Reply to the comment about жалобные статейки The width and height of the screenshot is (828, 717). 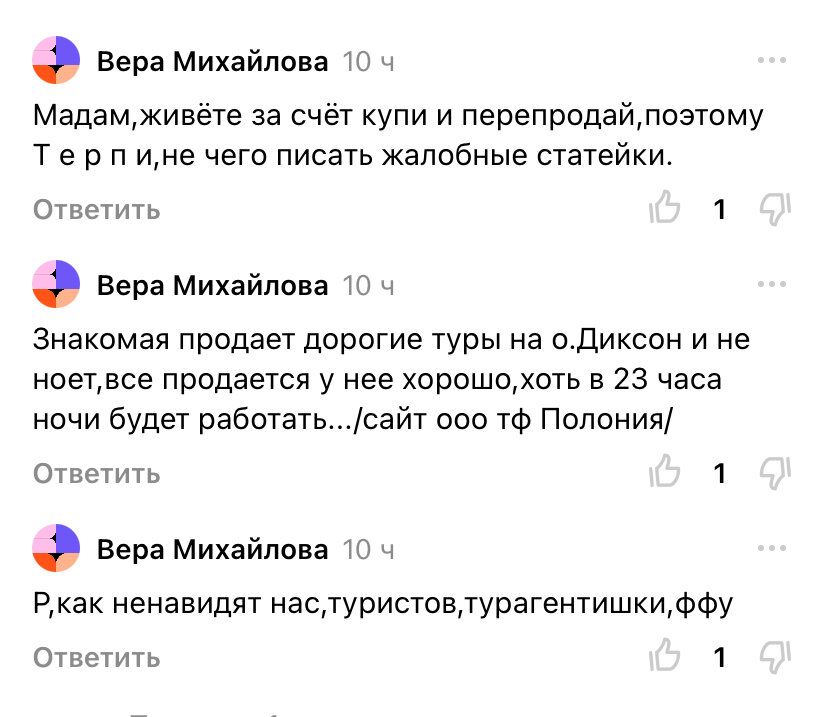click(x=96, y=209)
